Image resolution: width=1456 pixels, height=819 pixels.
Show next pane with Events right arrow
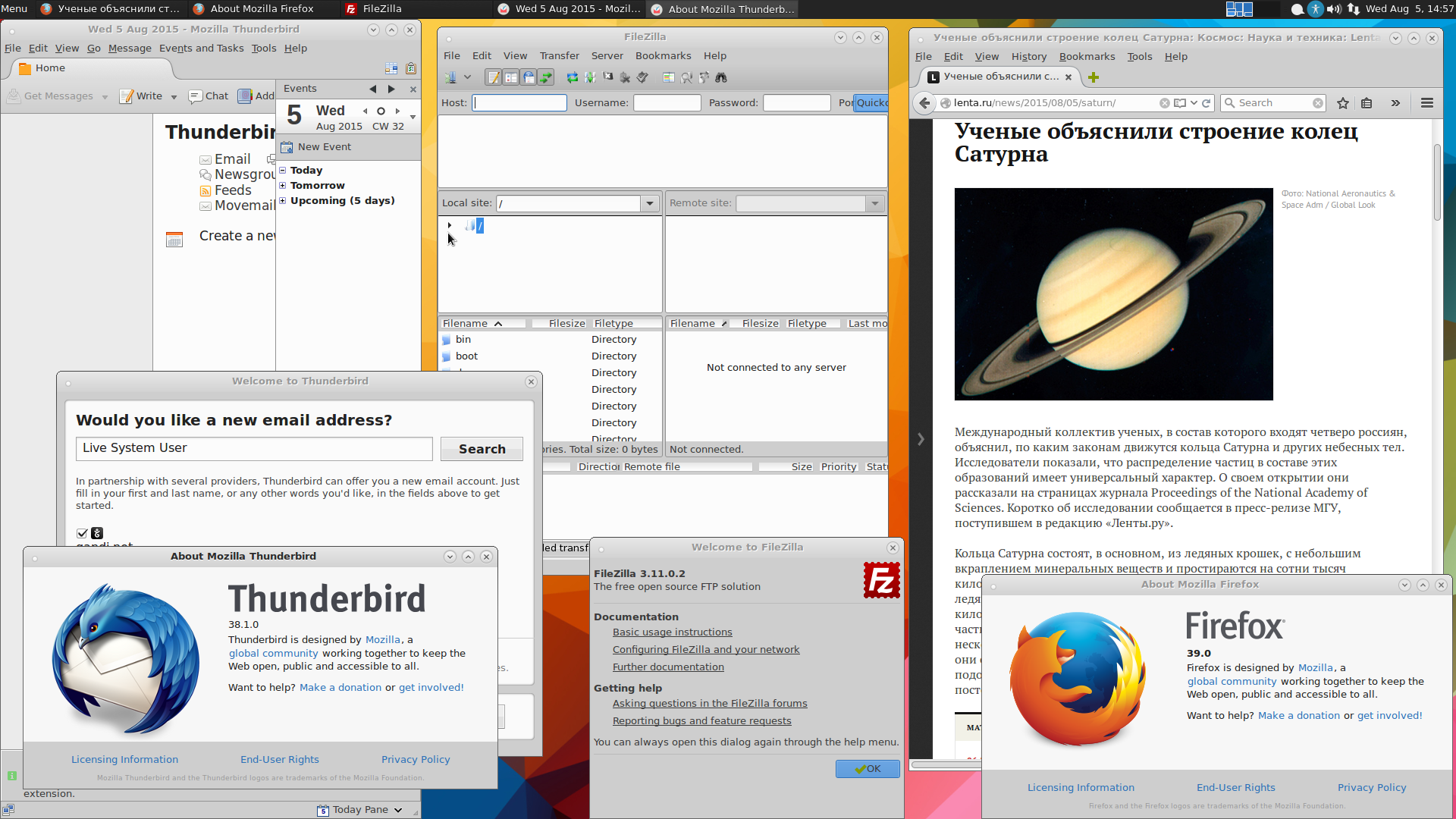coord(391,89)
